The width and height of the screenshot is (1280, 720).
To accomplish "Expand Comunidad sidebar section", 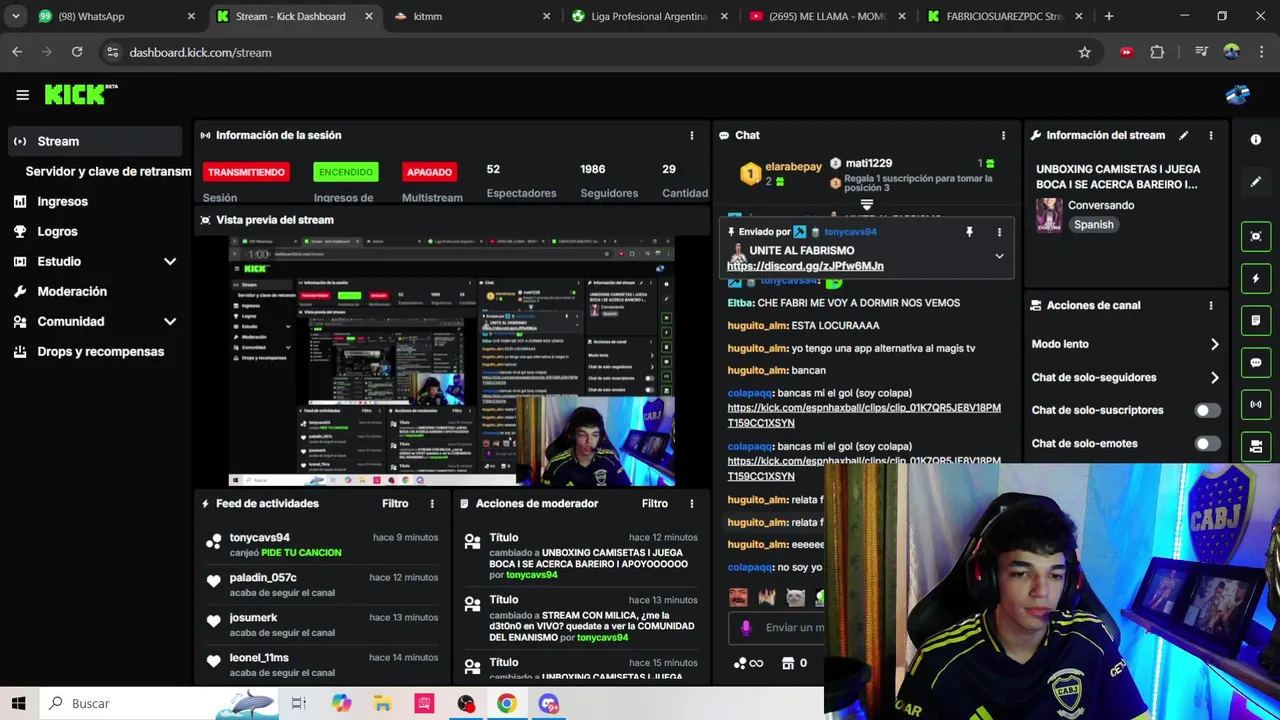I will click(170, 321).
